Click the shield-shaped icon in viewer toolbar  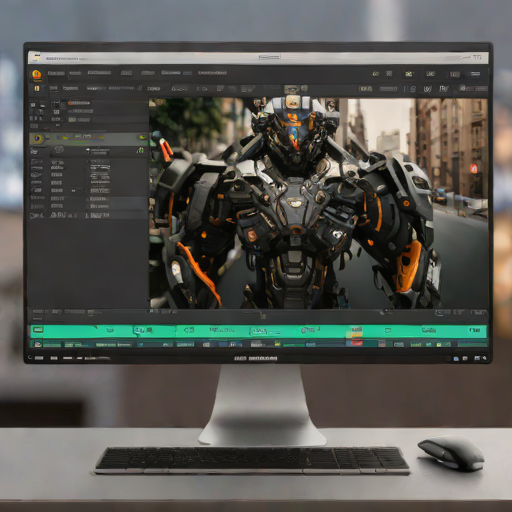pos(427,89)
